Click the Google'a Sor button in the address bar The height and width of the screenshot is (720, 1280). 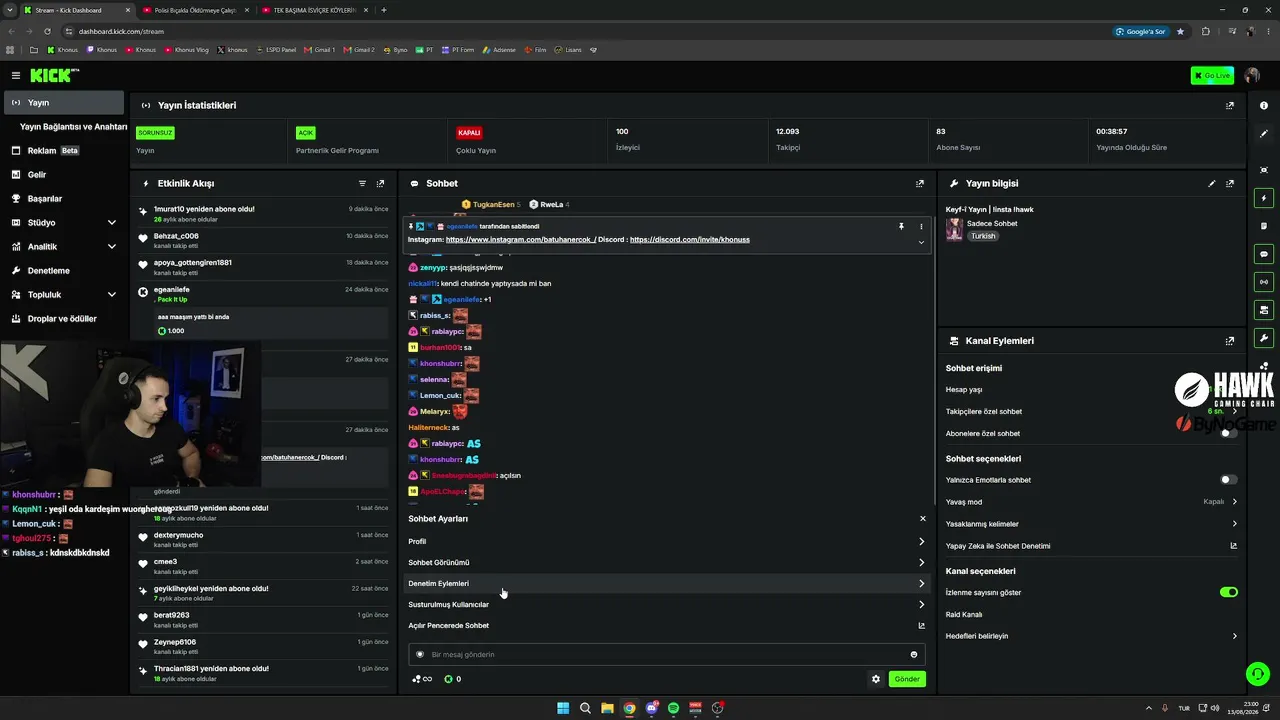(1141, 31)
